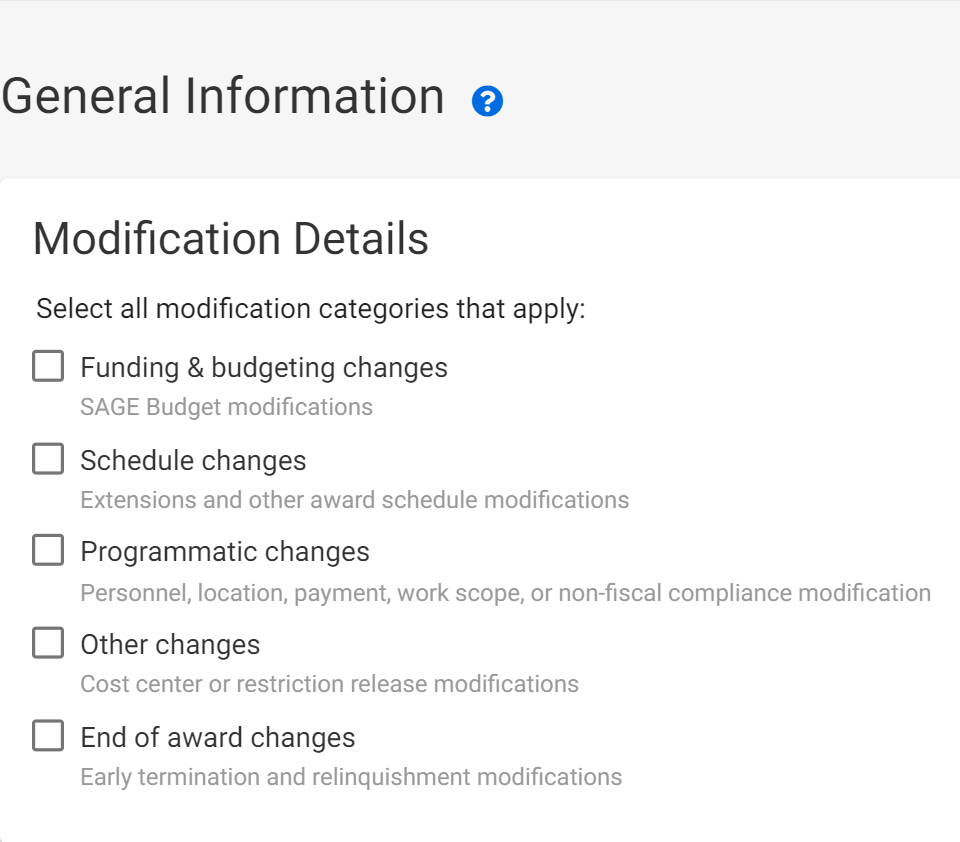This screenshot has height=842, width=960.
Task: Click the Modification Details section heading
Action: [x=231, y=240]
